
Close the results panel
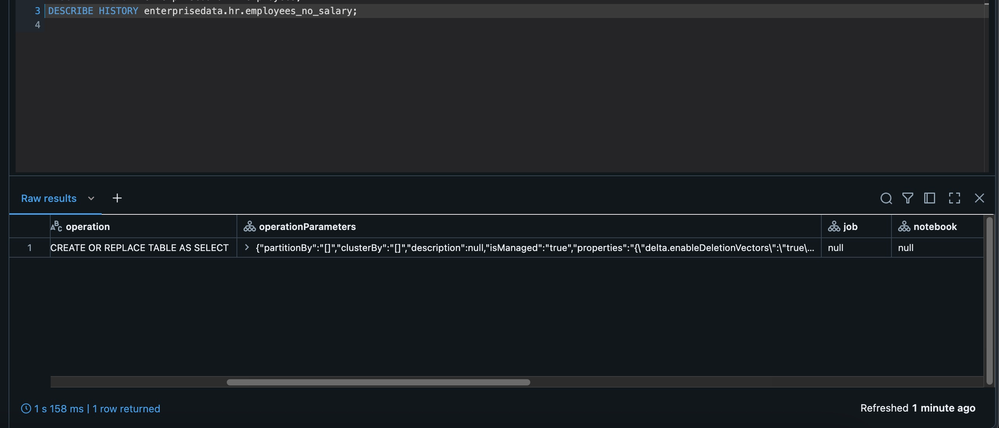(979, 198)
